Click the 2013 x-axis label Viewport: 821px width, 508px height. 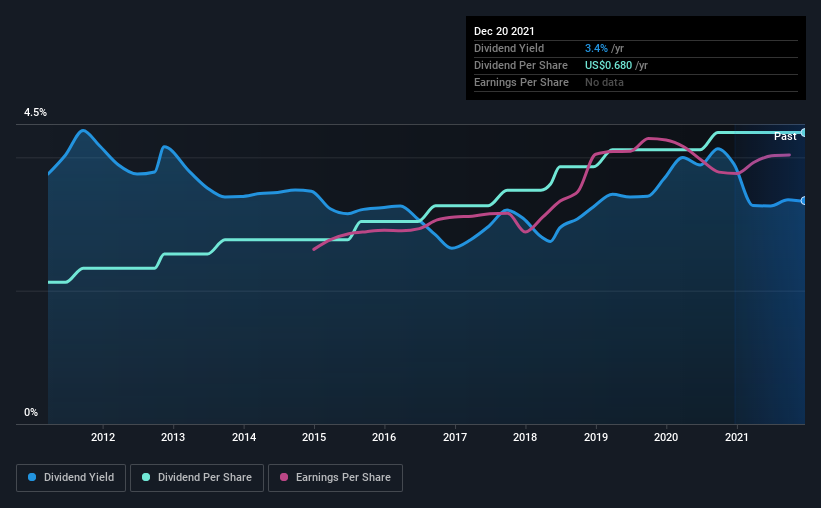[x=173, y=437]
